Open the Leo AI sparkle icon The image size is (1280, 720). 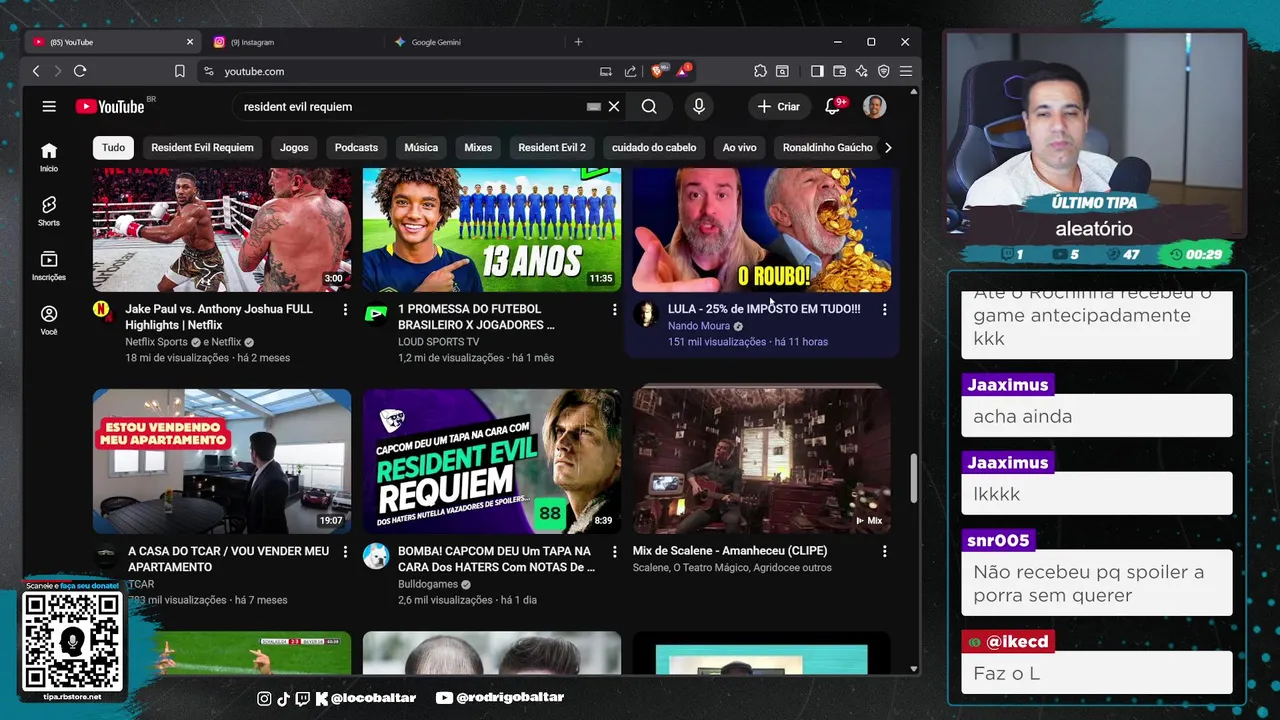pos(861,71)
